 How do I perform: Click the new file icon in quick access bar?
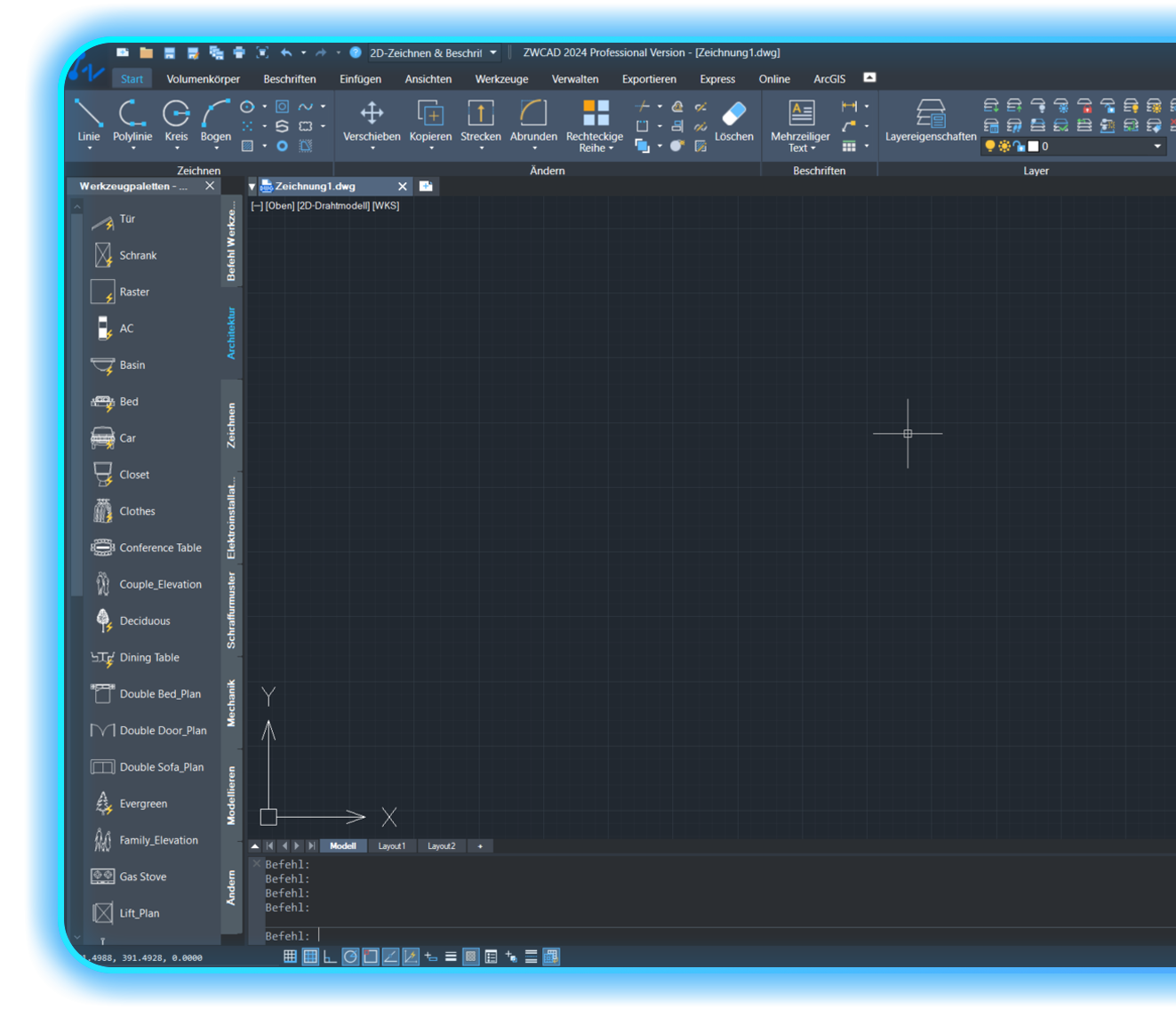pos(123,52)
